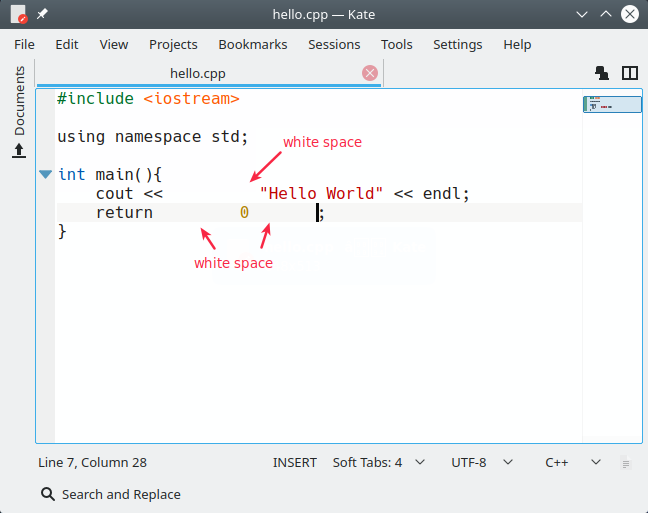Click the upload arrow icon in sidebar
The width and height of the screenshot is (648, 513).
19,150
